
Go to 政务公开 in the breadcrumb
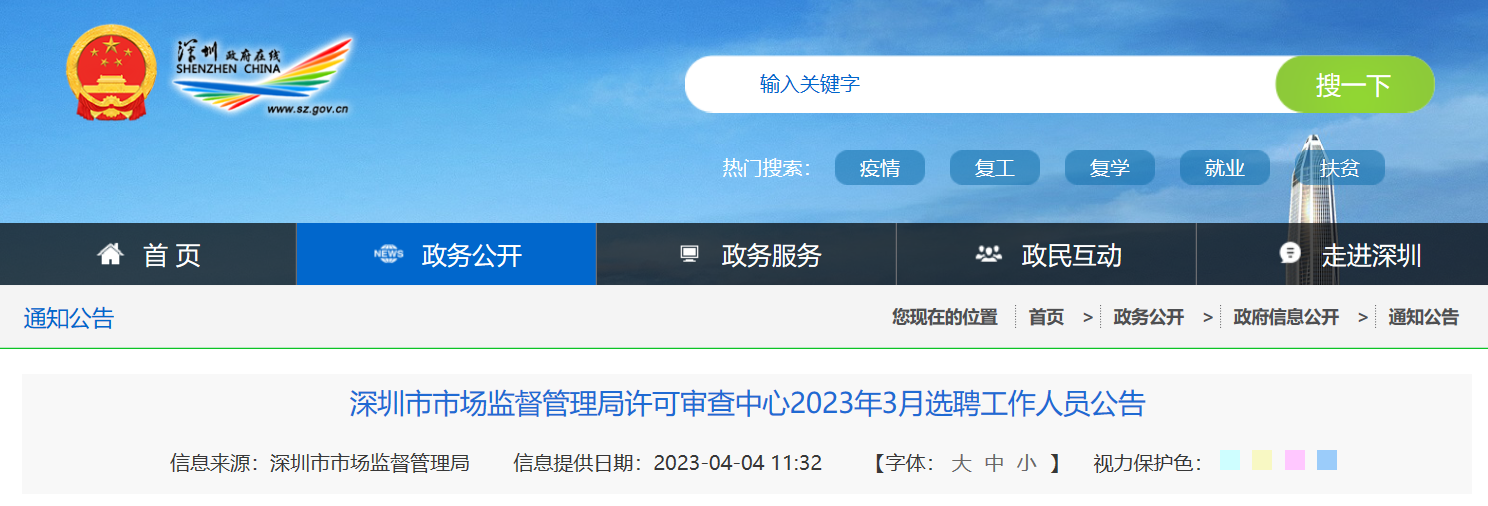(x=1148, y=317)
